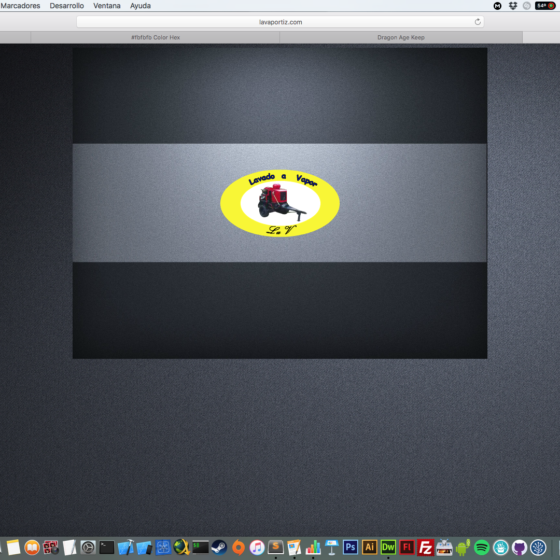
Task: Open the Ayuda menu
Action: (140, 6)
